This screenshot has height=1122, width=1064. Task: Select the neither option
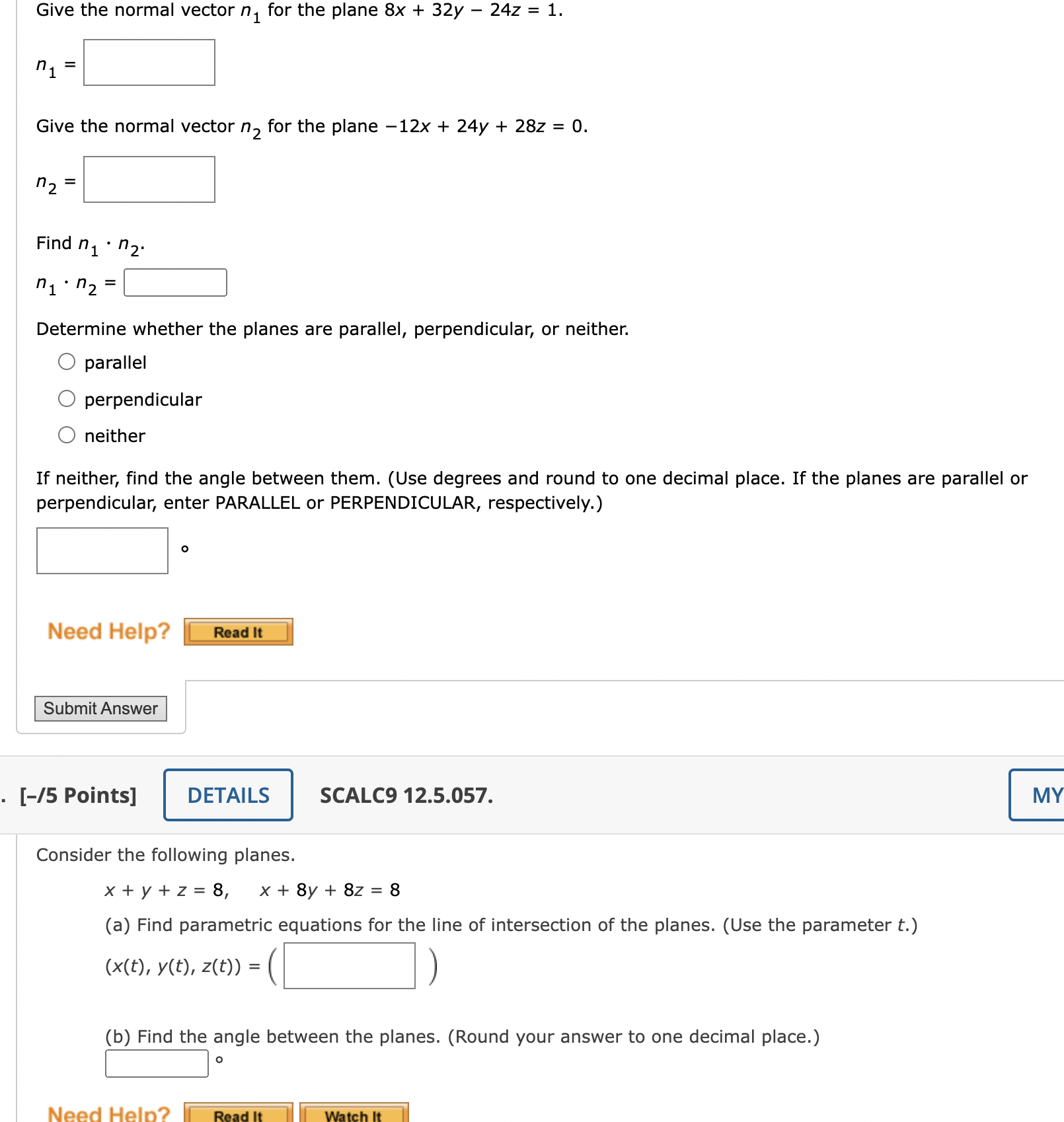67,435
